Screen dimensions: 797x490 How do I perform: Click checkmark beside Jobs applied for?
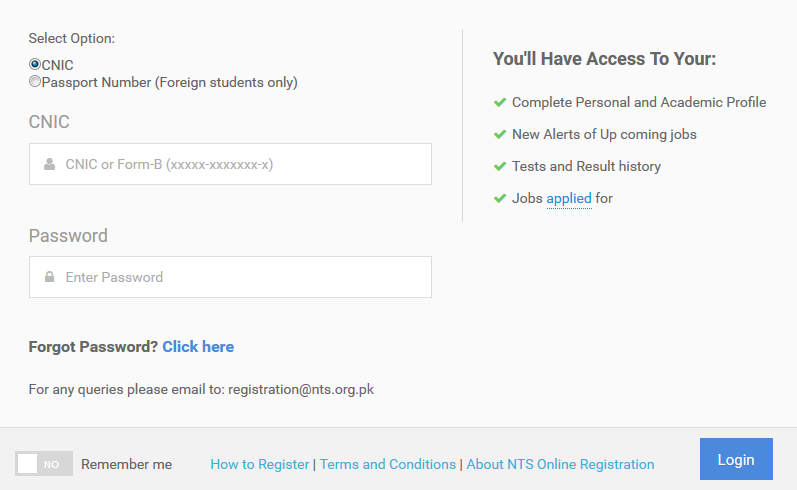coord(500,198)
